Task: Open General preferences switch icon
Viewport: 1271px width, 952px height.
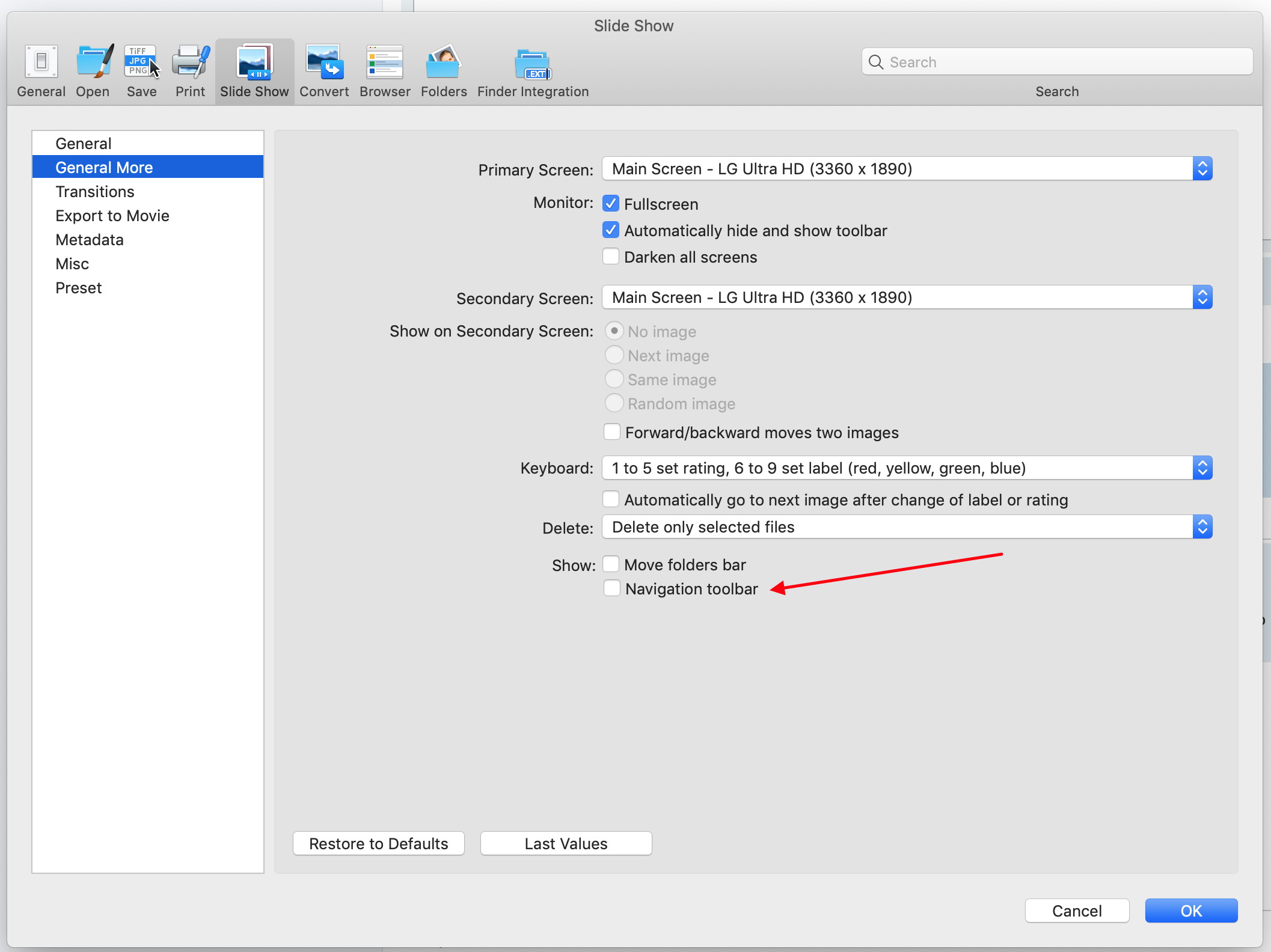Action: [x=41, y=62]
